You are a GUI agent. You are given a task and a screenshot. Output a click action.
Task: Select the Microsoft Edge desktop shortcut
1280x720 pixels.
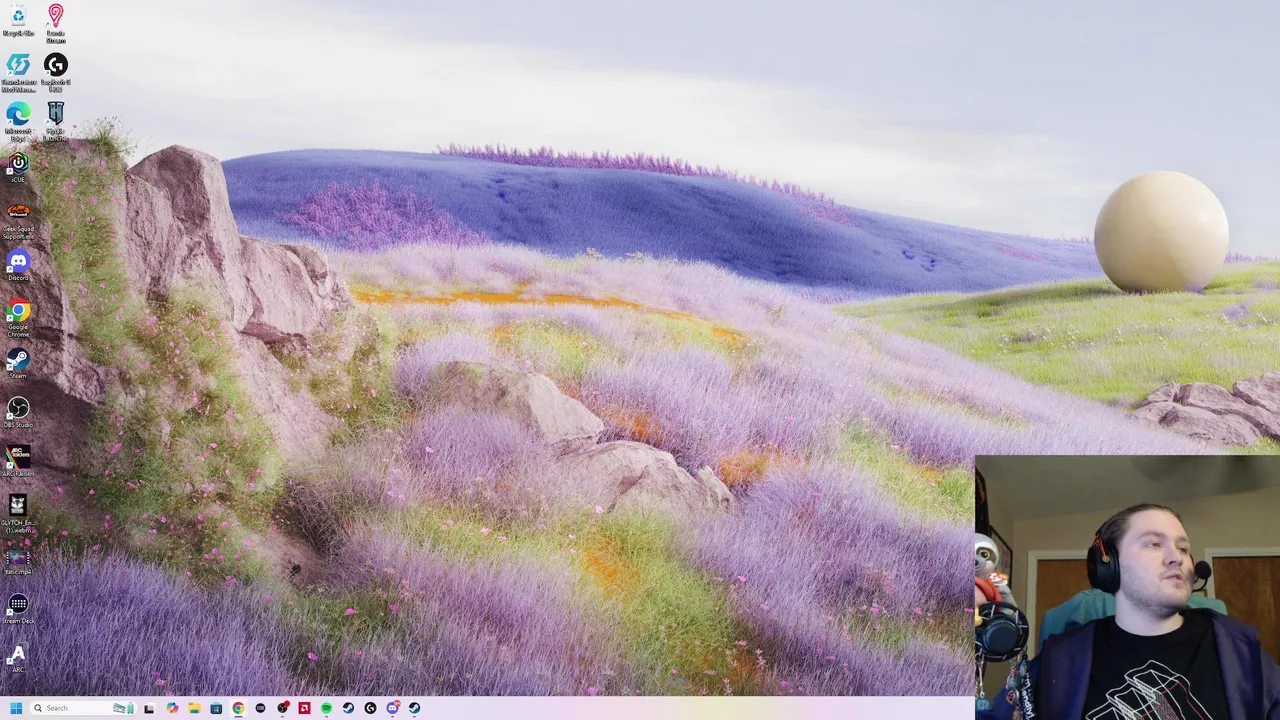(x=18, y=121)
